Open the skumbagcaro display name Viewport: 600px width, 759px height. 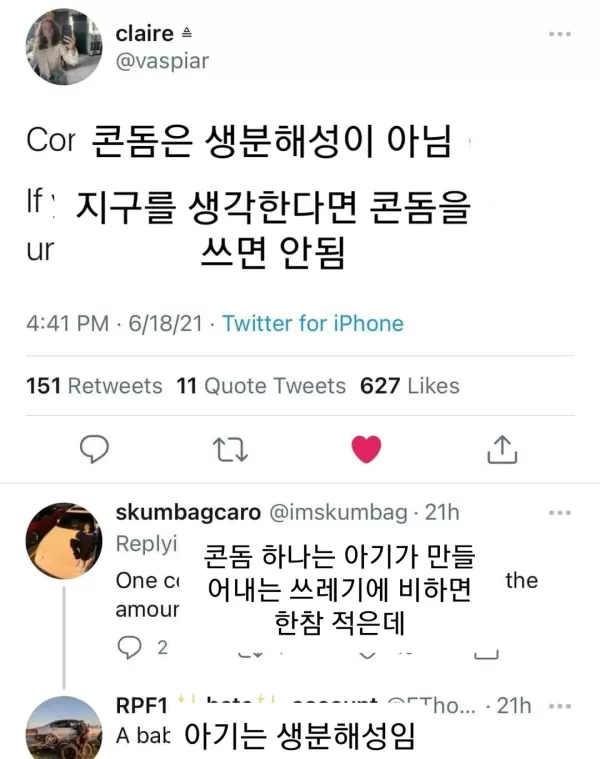tap(188, 513)
